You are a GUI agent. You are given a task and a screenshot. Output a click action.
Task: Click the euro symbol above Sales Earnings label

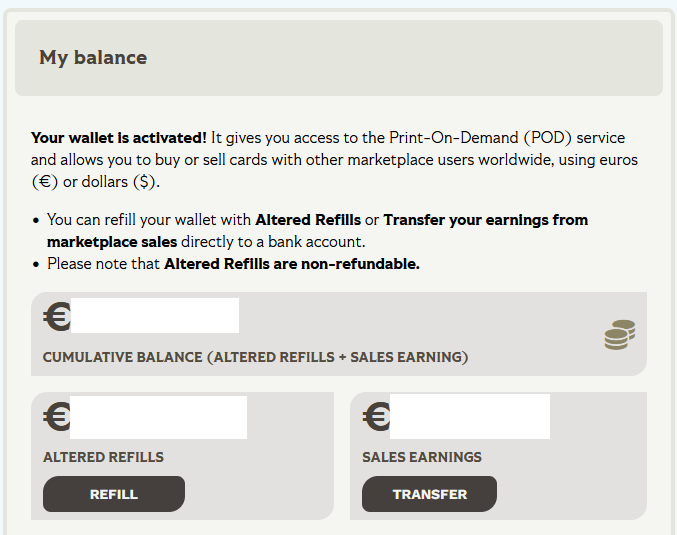point(376,416)
